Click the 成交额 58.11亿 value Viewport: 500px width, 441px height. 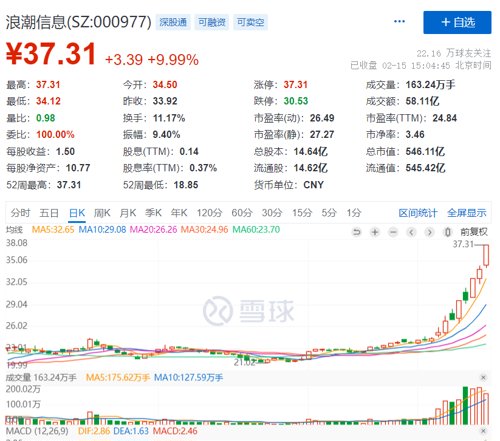422,101
